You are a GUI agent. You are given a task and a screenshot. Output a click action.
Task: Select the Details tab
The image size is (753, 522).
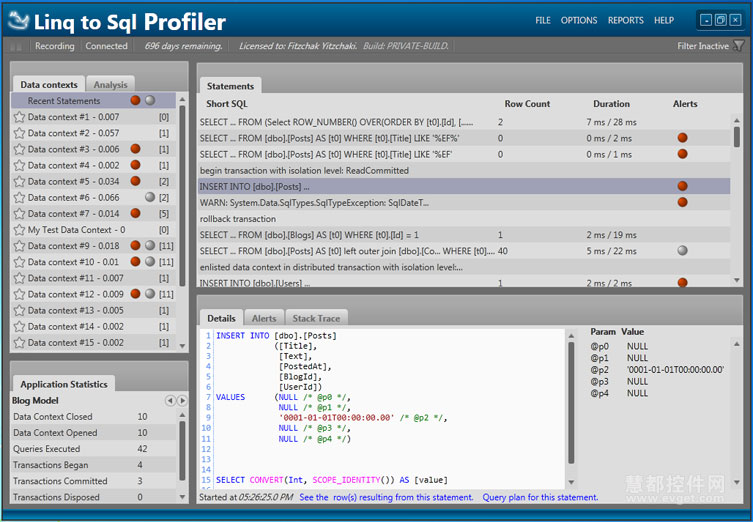[221, 318]
